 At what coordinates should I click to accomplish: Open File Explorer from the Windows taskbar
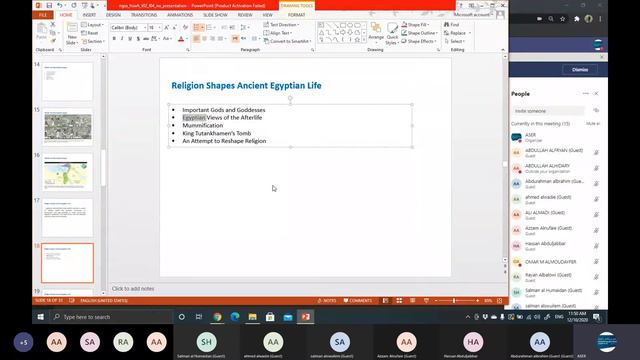point(253,317)
